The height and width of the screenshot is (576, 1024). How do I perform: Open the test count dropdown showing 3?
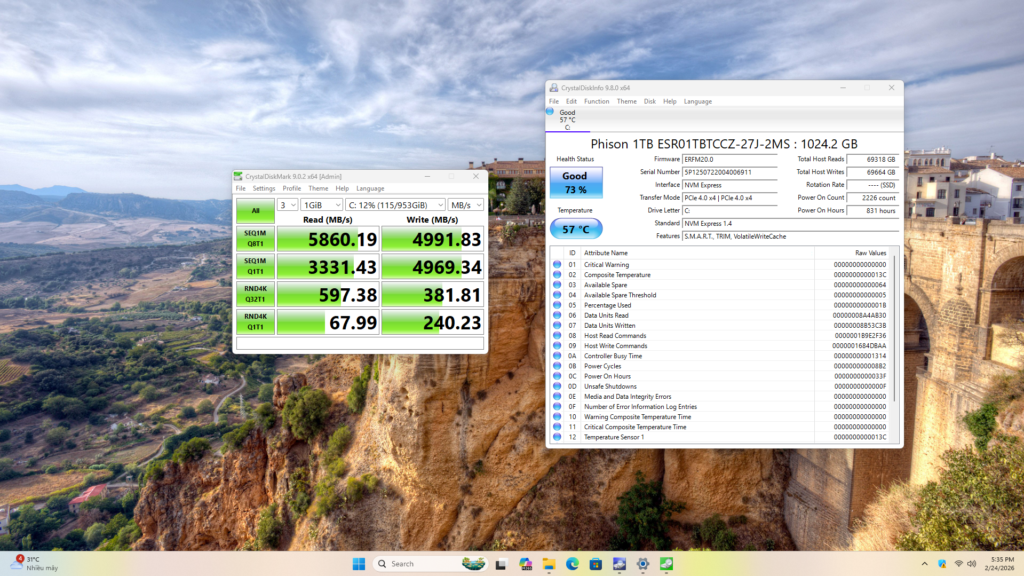[286, 204]
